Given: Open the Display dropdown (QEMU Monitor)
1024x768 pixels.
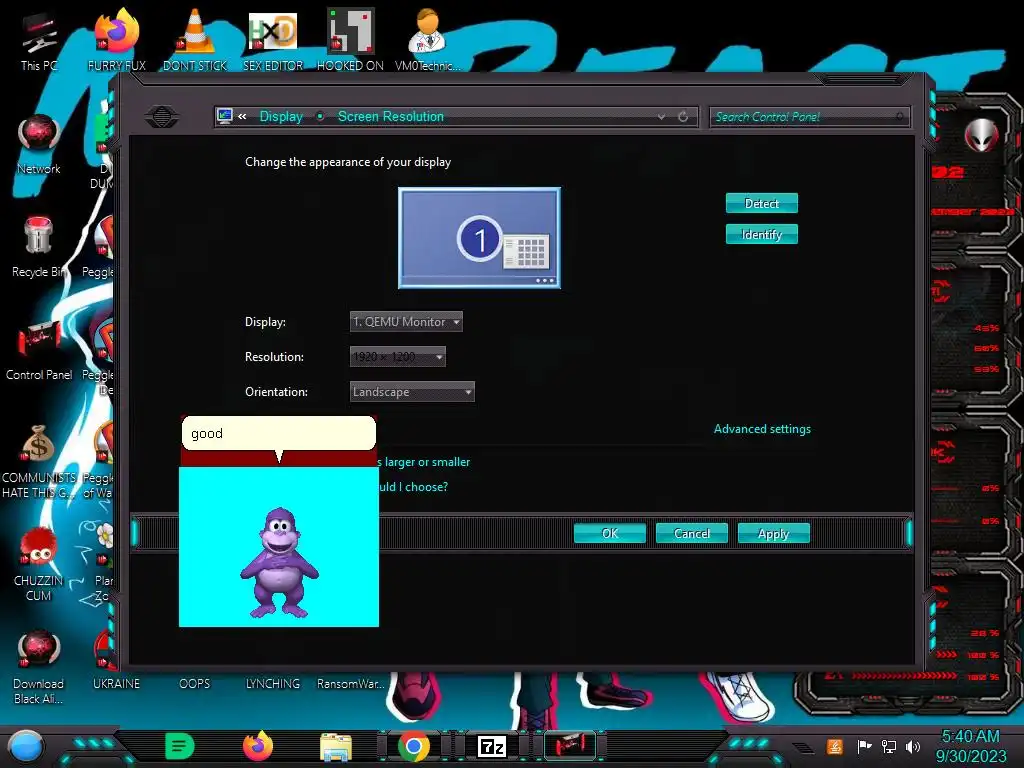Looking at the screenshot, I should coord(406,321).
